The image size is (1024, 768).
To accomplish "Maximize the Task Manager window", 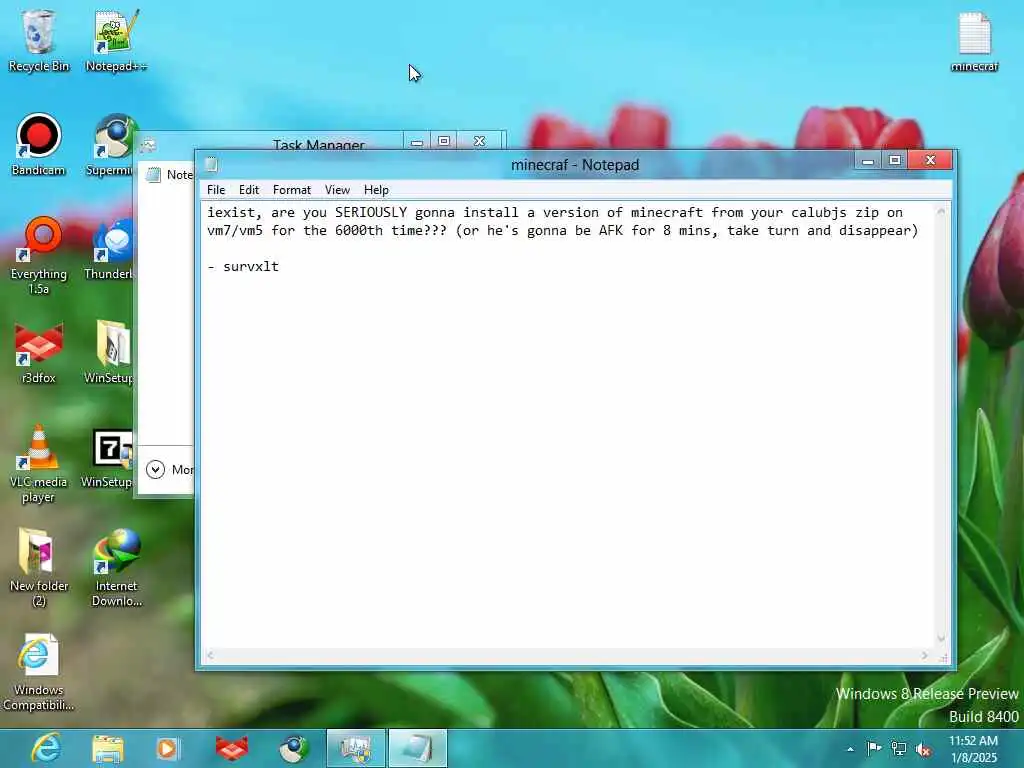I will pyautogui.click(x=444, y=142).
